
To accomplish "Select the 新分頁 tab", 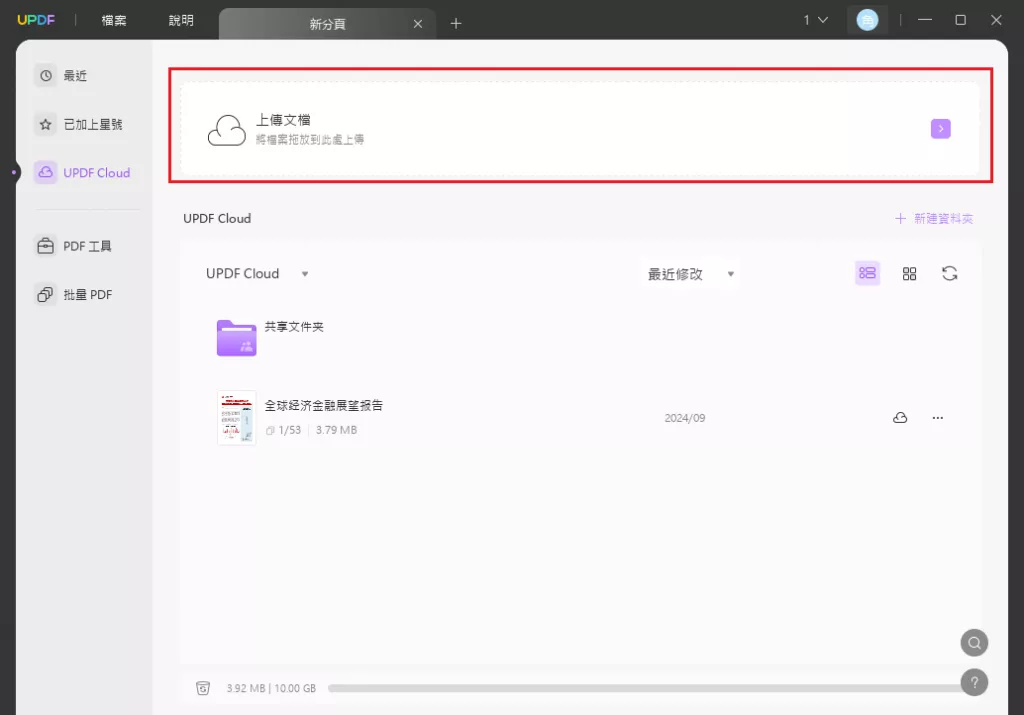I will (x=327, y=24).
